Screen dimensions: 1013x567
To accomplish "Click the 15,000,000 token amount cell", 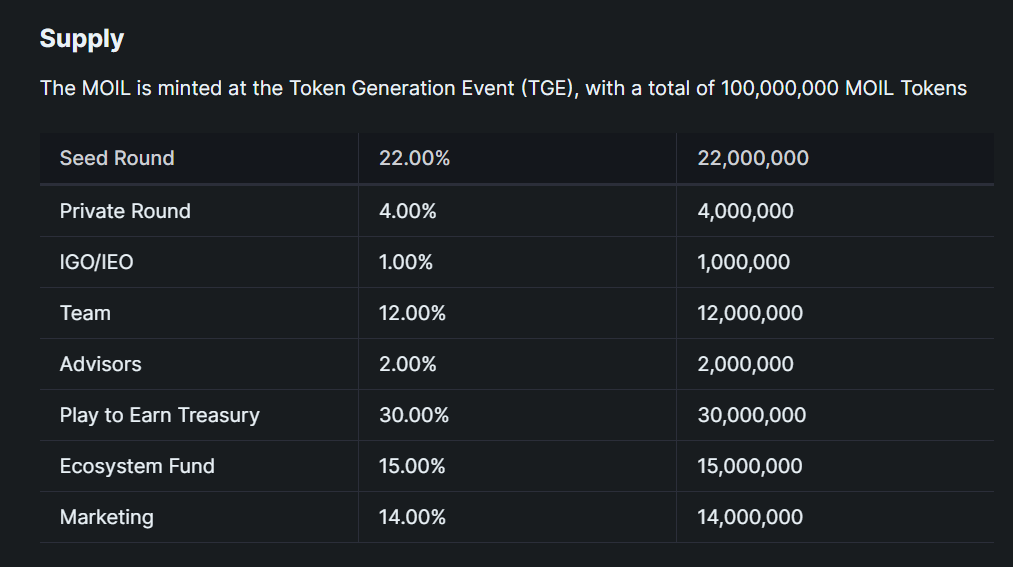I will click(750, 466).
